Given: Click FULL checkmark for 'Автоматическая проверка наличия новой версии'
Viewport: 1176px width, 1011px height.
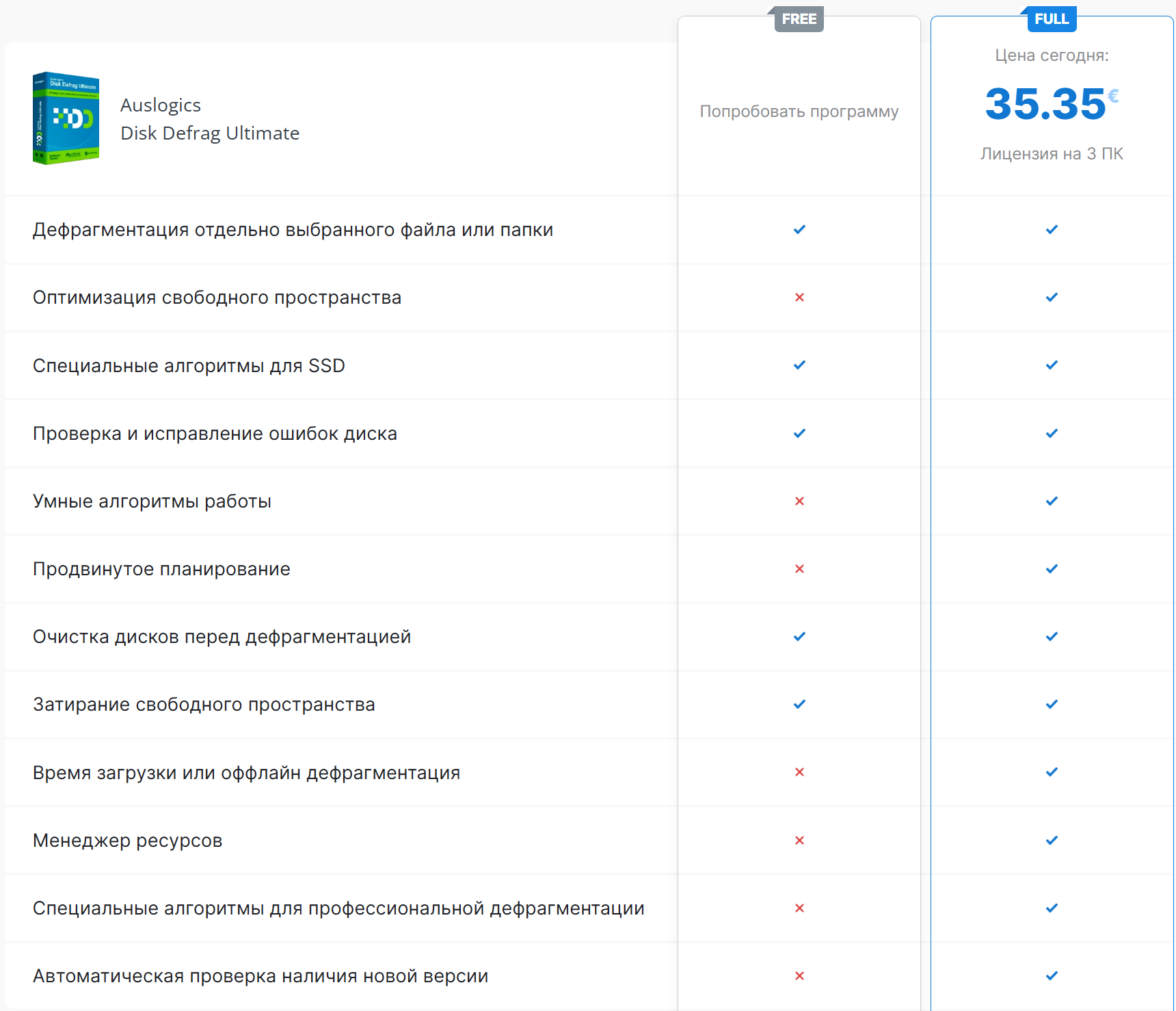Looking at the screenshot, I should click(1052, 976).
